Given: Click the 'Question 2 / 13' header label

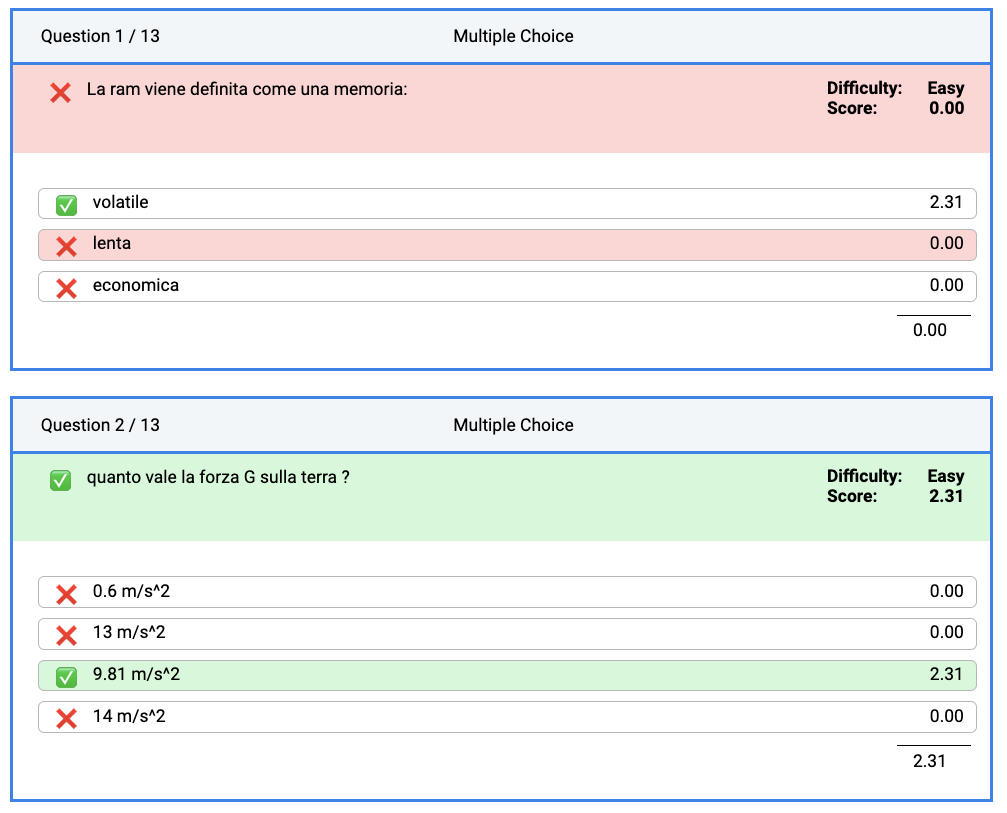Looking at the screenshot, I should 100,425.
